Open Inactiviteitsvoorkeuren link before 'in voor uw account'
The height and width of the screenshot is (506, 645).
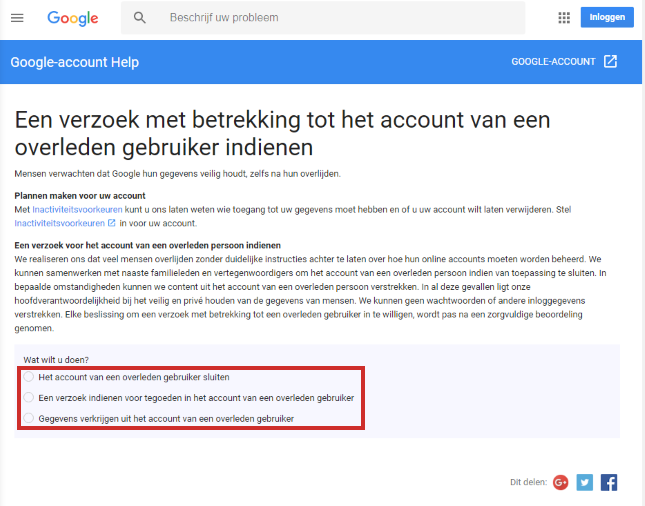coord(60,223)
